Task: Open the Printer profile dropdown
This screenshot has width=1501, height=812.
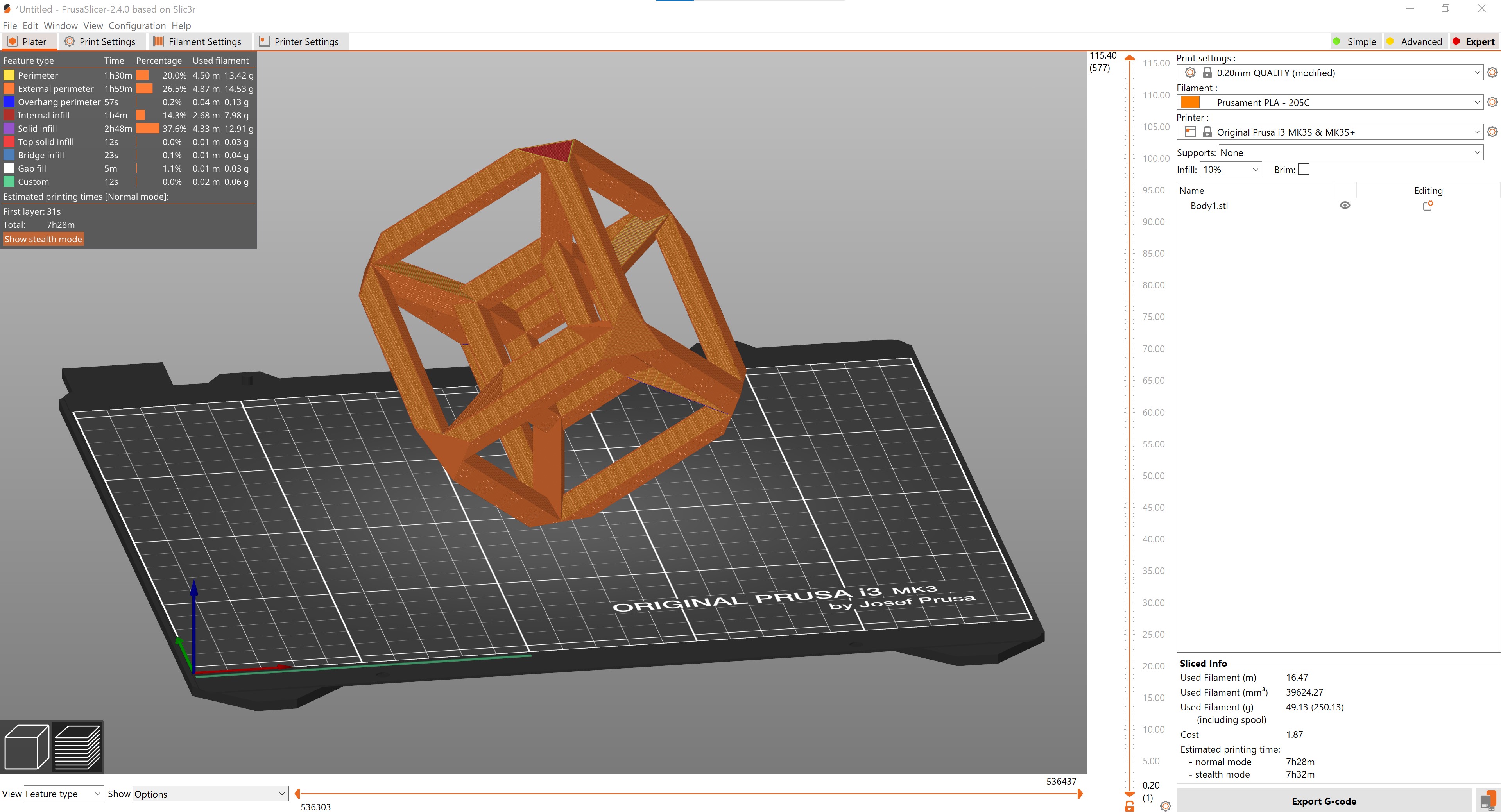Action: click(1330, 132)
